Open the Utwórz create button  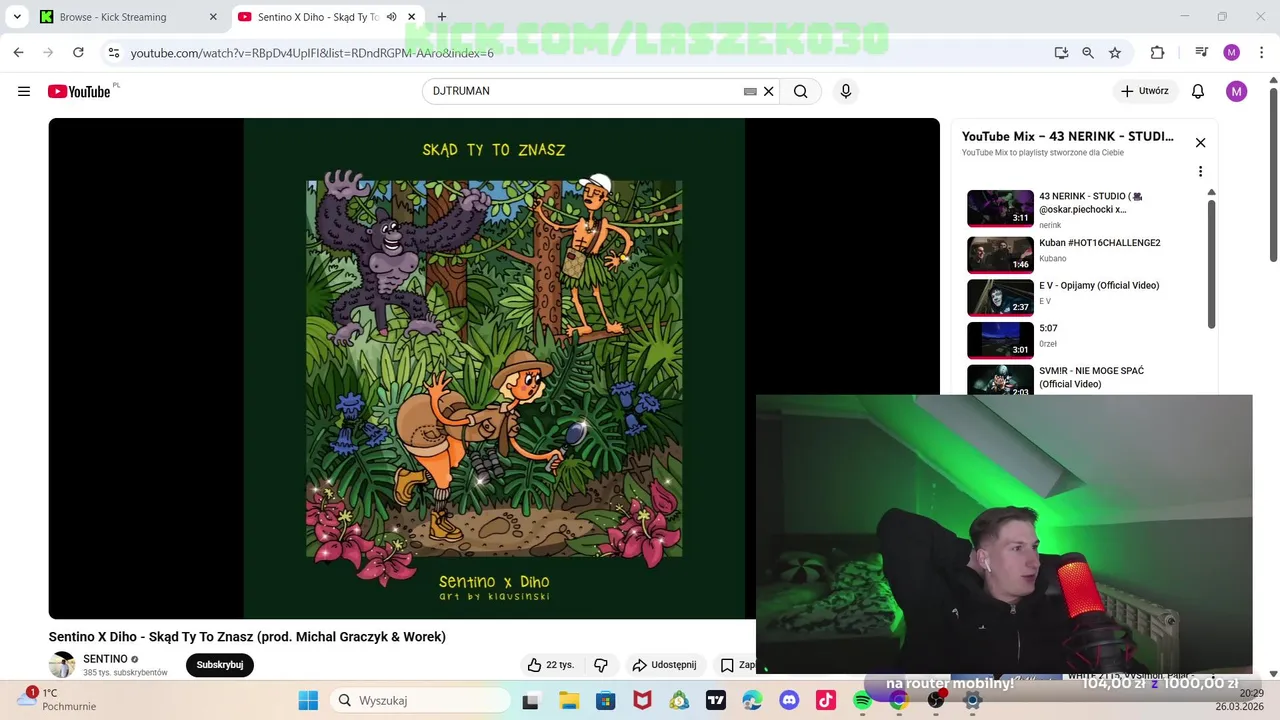1144,91
